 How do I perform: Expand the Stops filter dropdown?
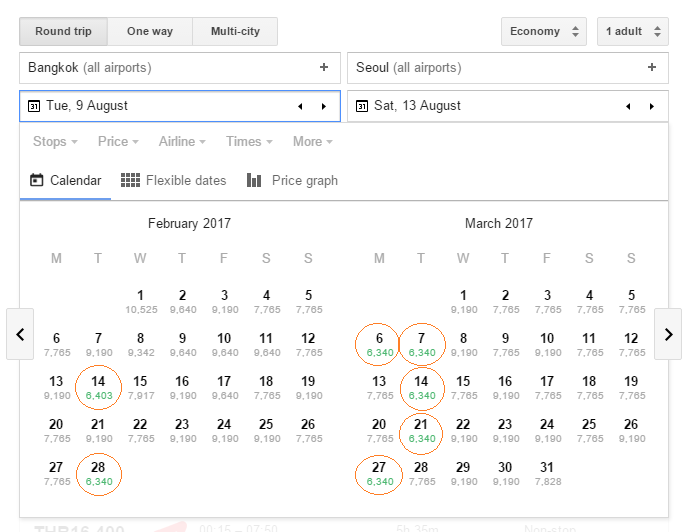[x=56, y=142]
